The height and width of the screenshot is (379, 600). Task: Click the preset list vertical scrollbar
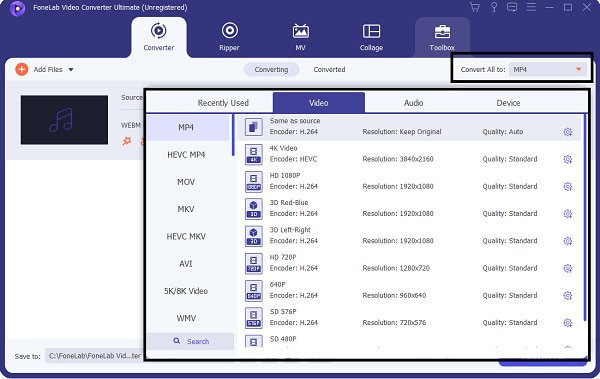point(585,217)
